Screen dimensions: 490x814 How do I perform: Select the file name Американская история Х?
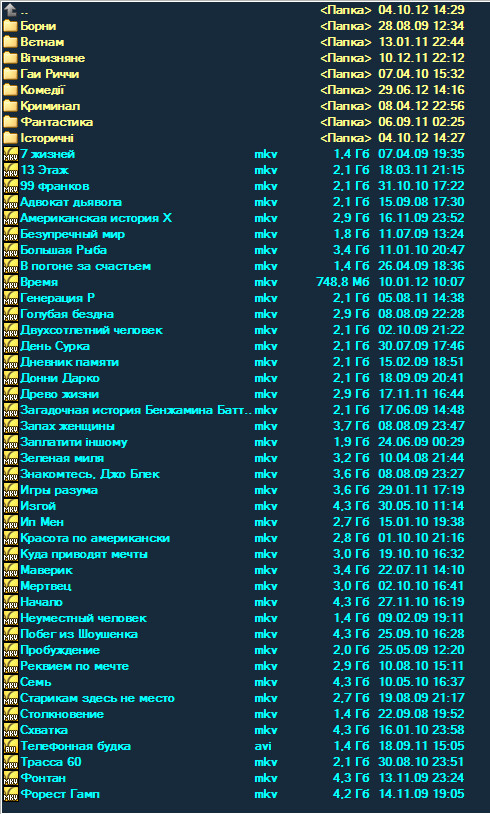pos(96,219)
